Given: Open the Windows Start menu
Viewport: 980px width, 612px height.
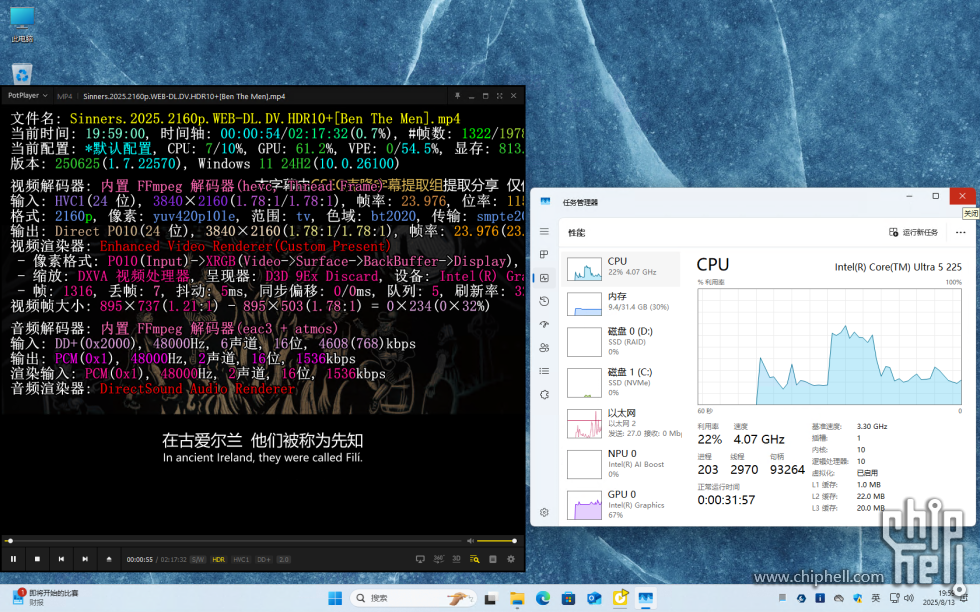Looking at the screenshot, I should pos(335,598).
